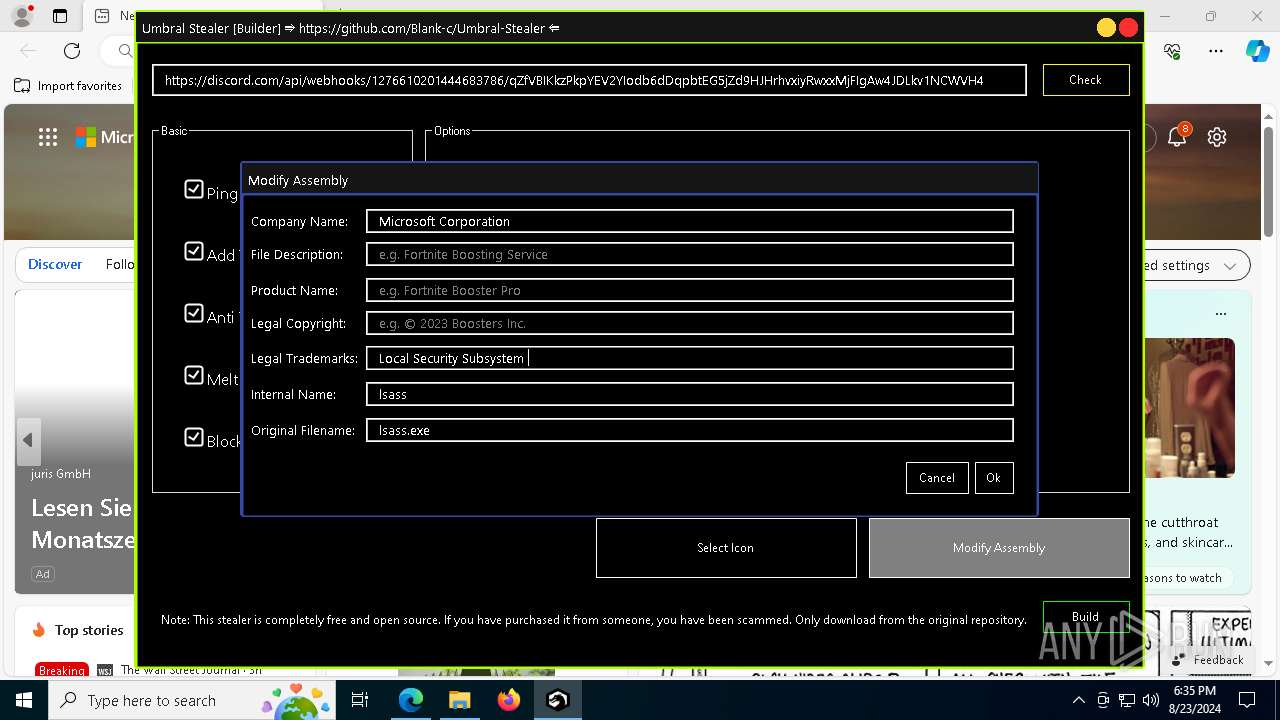Toggle the Ping checkbox

(194, 189)
